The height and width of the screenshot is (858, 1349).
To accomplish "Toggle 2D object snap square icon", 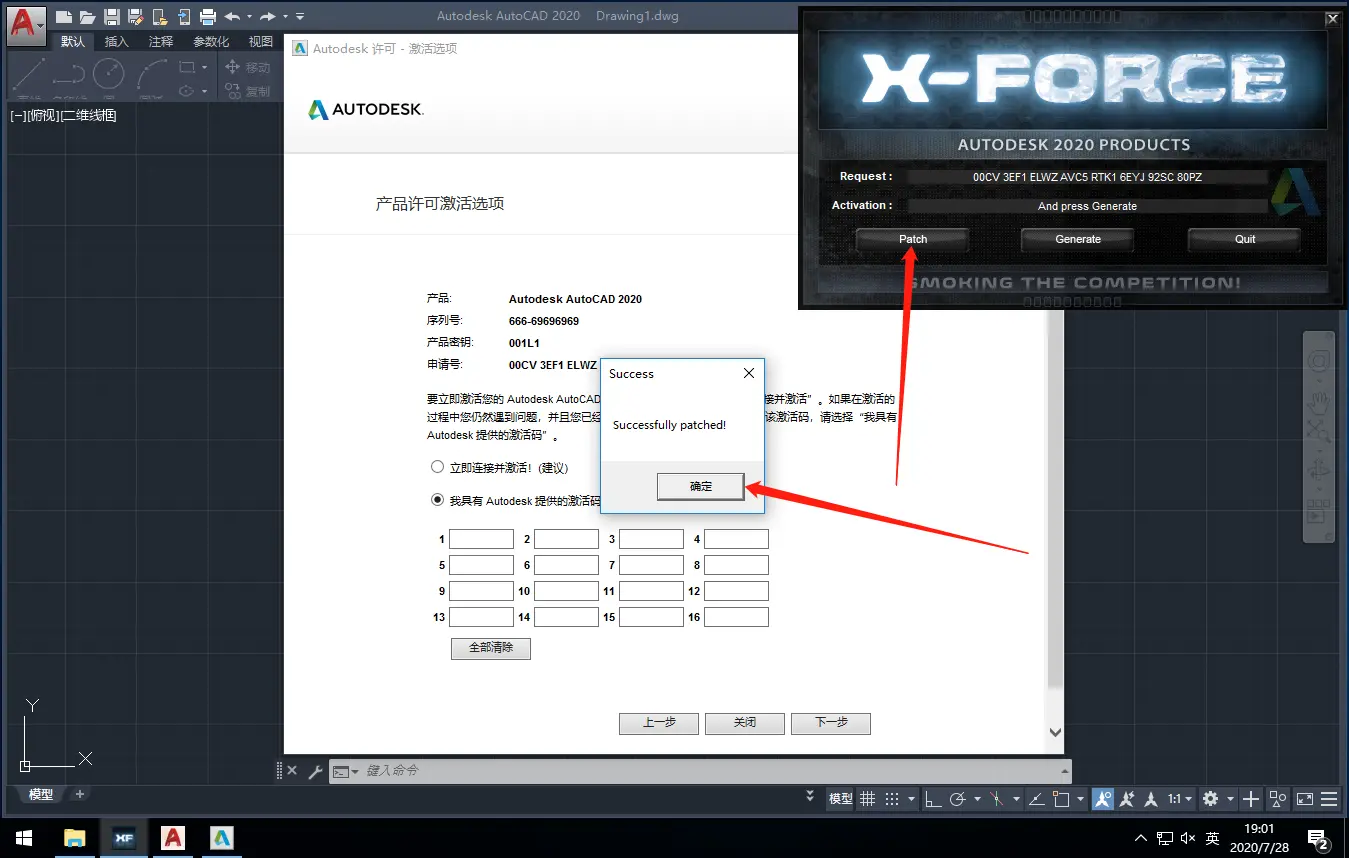I will [1061, 799].
